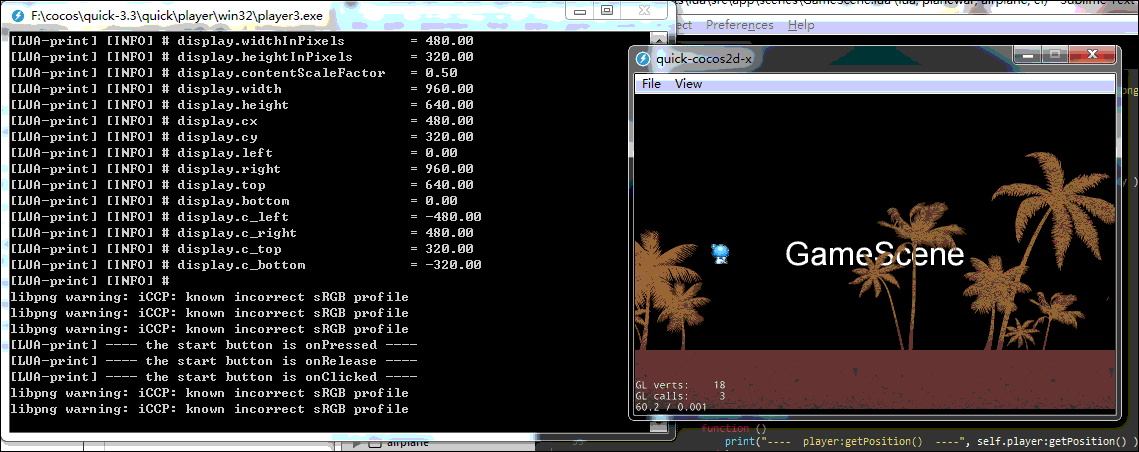Screen dimensions: 1139x452
Task: Maximize the player3.exe console window
Action: pyautogui.click(x=607, y=11)
